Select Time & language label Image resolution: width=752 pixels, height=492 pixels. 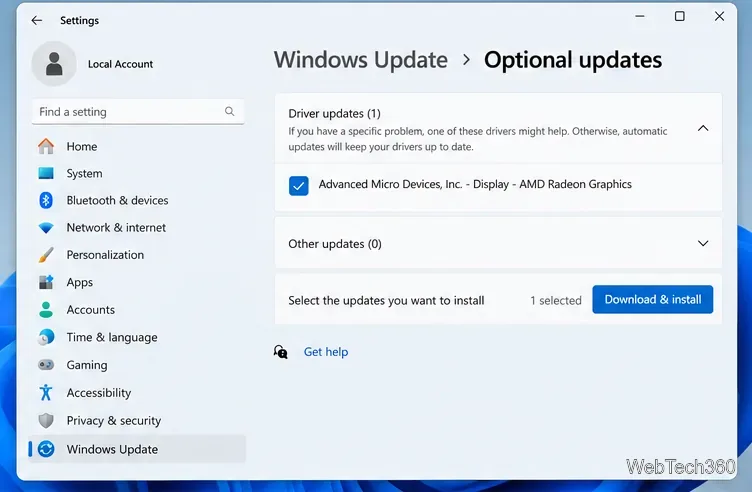tap(112, 338)
